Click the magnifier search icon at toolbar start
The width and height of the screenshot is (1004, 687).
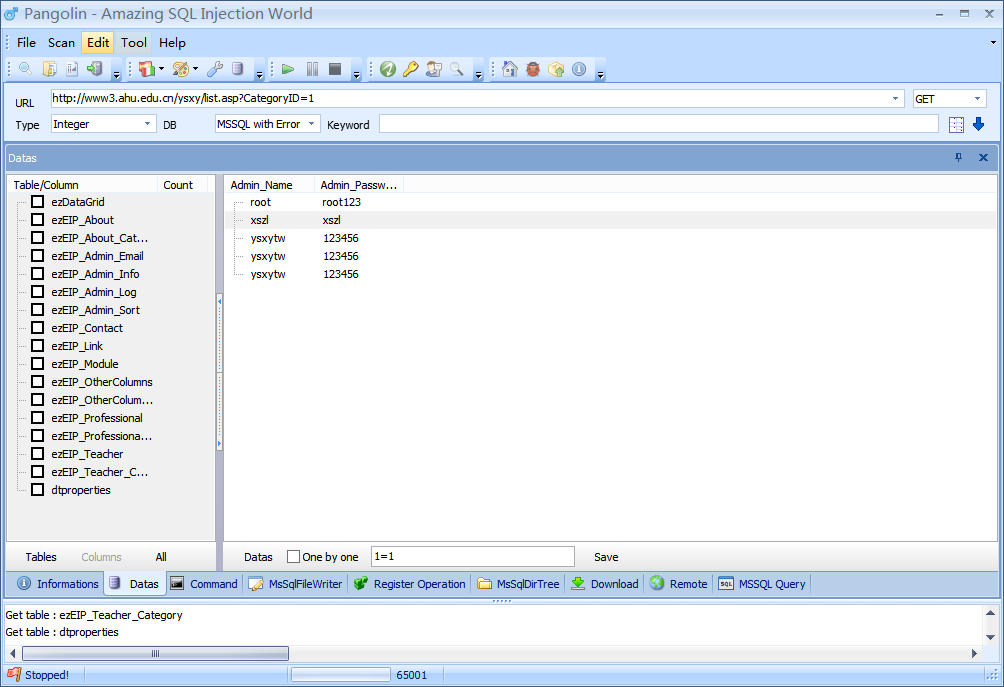pos(26,69)
